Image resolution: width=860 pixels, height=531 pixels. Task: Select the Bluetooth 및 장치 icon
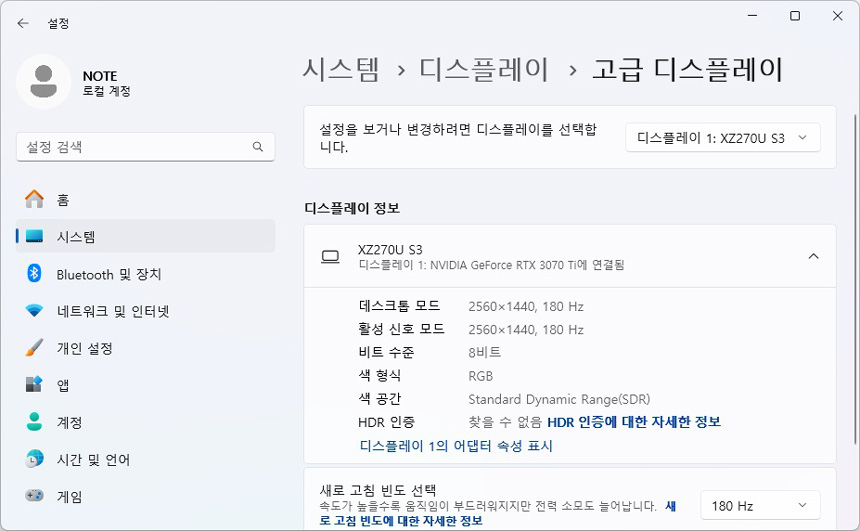[34, 273]
